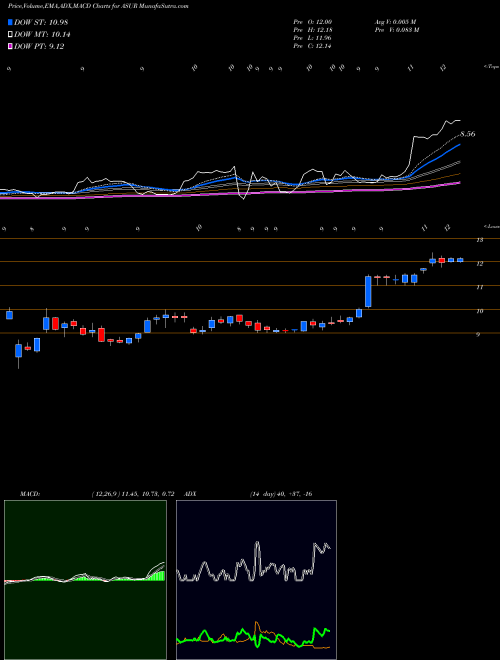Click the 'Avg V: 0.005 M' volume text
Image resolution: width=500 pixels, height=660 pixels.
[395, 21]
